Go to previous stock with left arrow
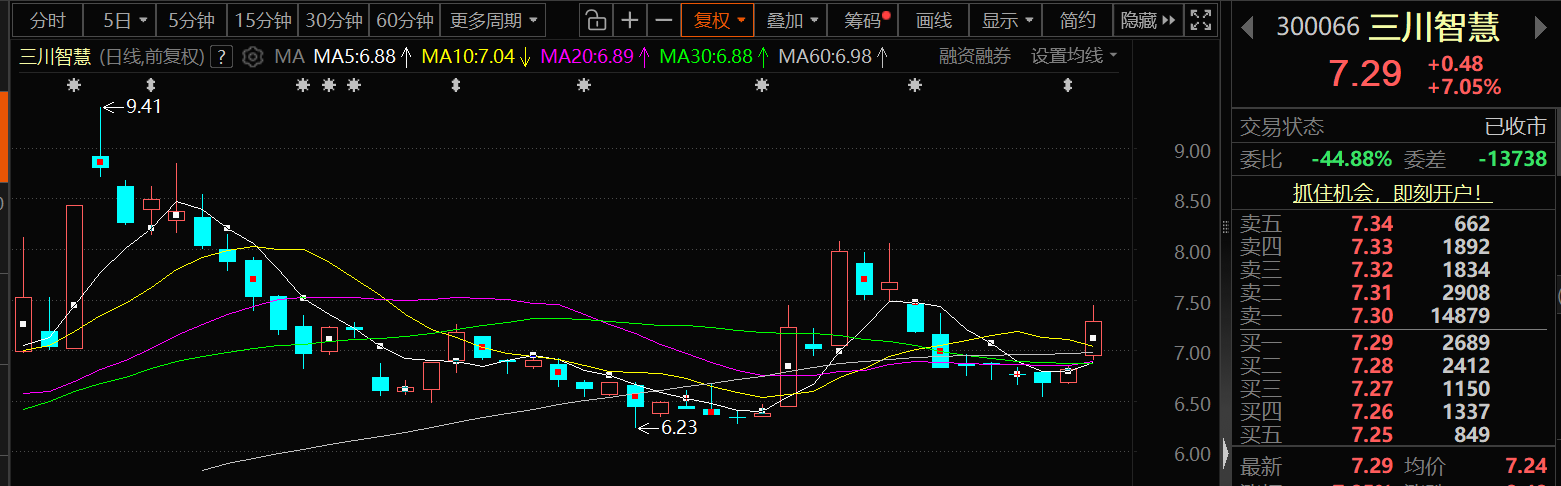Image resolution: width=1561 pixels, height=486 pixels. coord(1247,28)
